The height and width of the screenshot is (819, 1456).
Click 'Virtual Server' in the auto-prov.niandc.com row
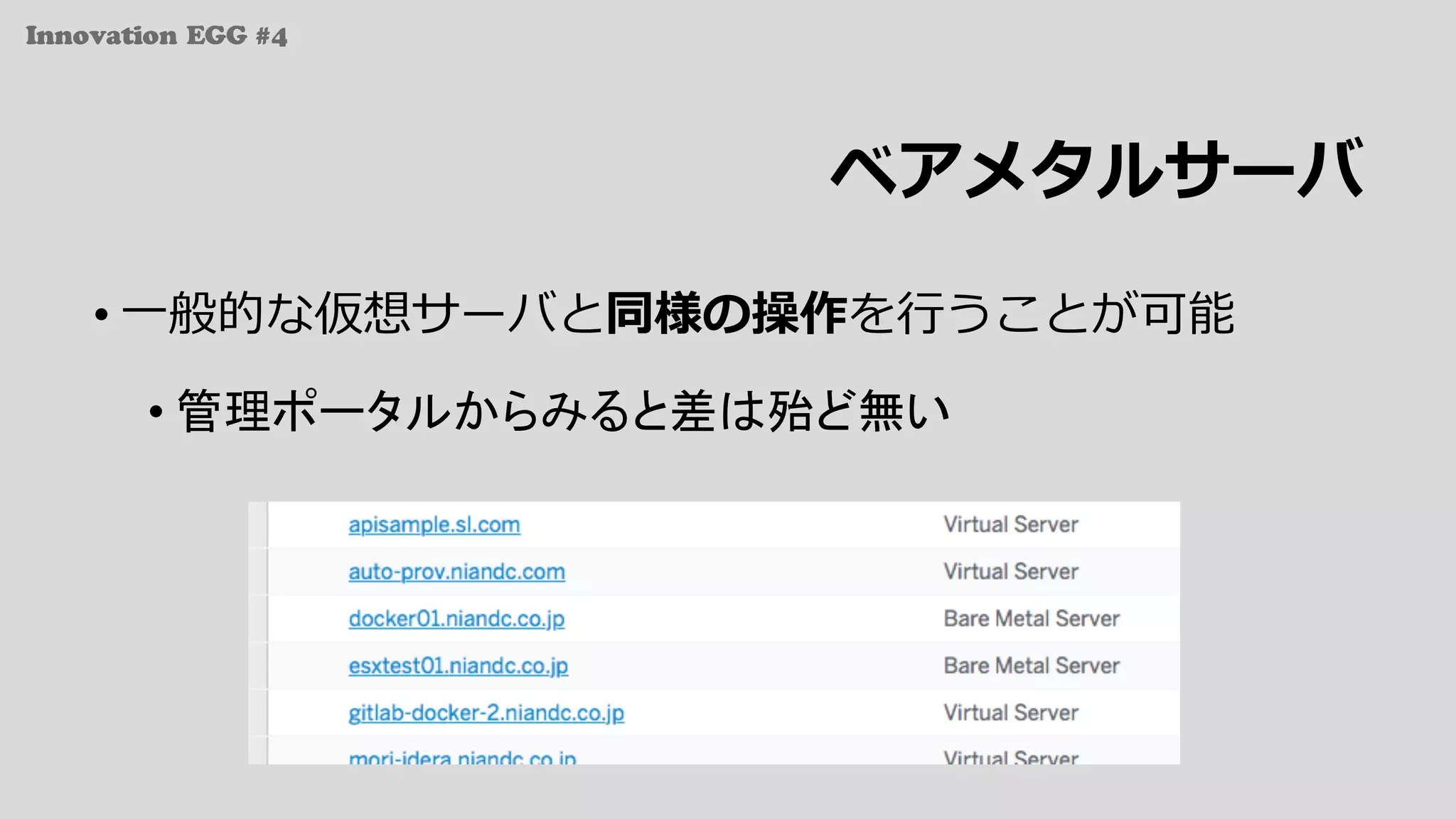(x=1011, y=572)
